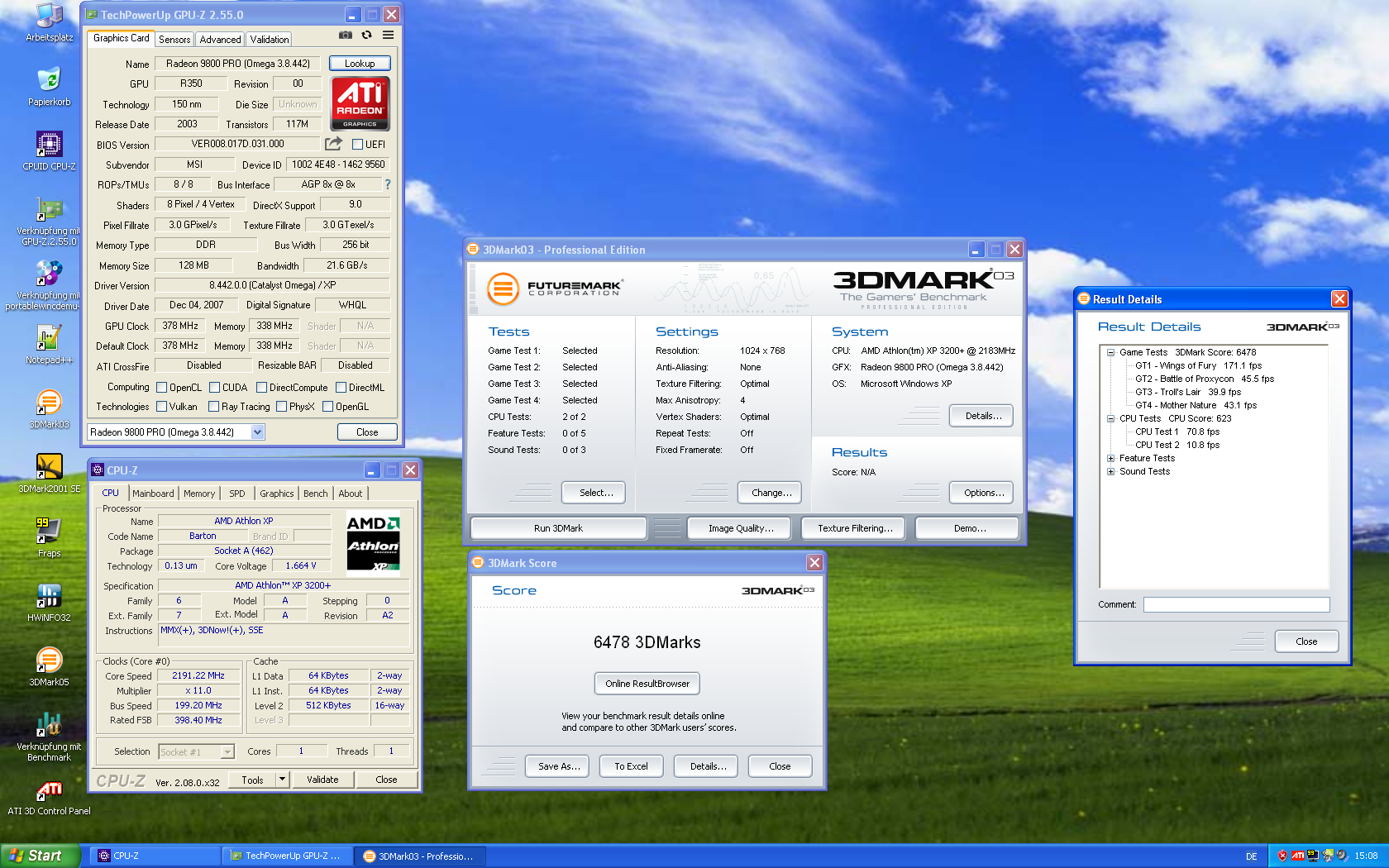Viewport: 1389px width, 868px height.
Task: Toggle the DirectML checkbox
Action: [x=341, y=387]
